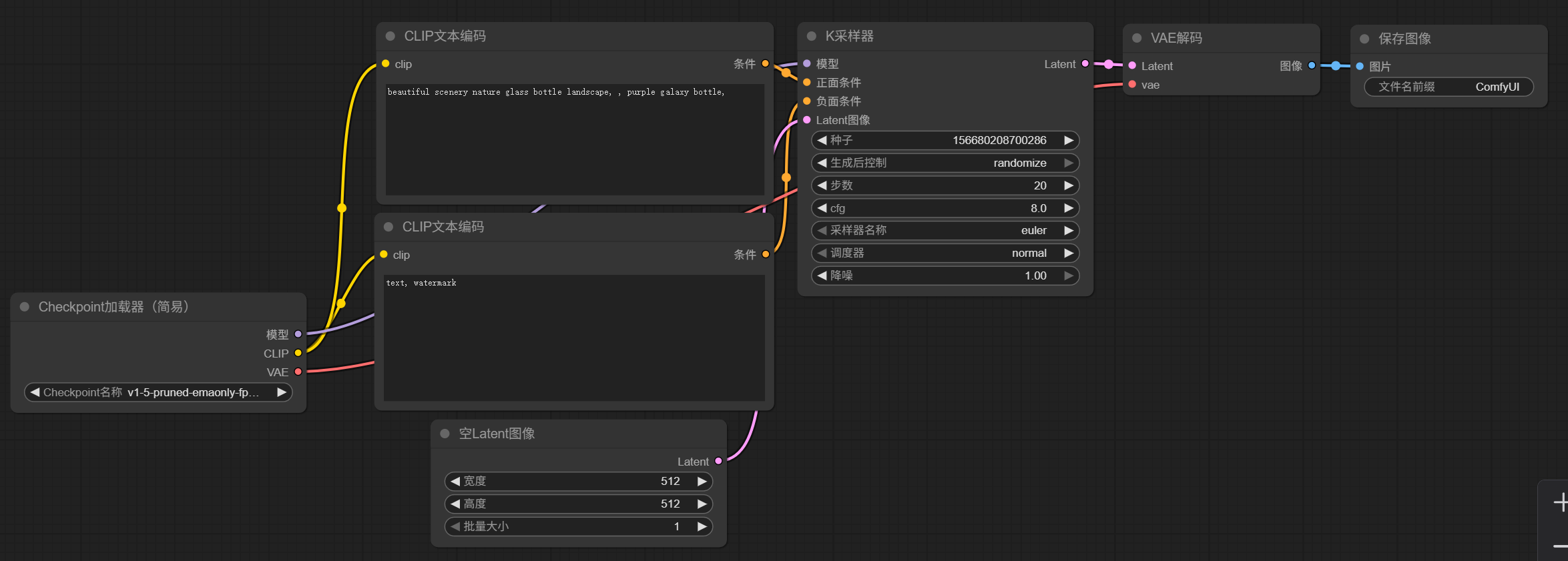This screenshot has height=561, width=1568.
Task: Click the 空Latent图像 node title
Action: (x=497, y=434)
